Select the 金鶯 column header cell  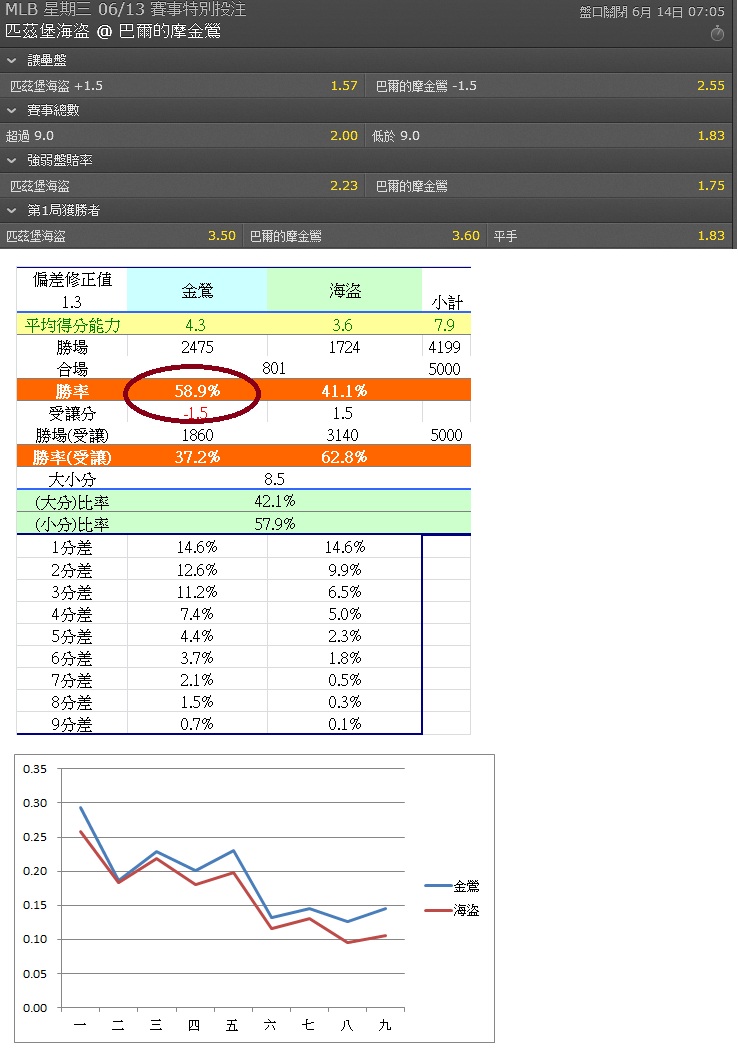click(197, 290)
